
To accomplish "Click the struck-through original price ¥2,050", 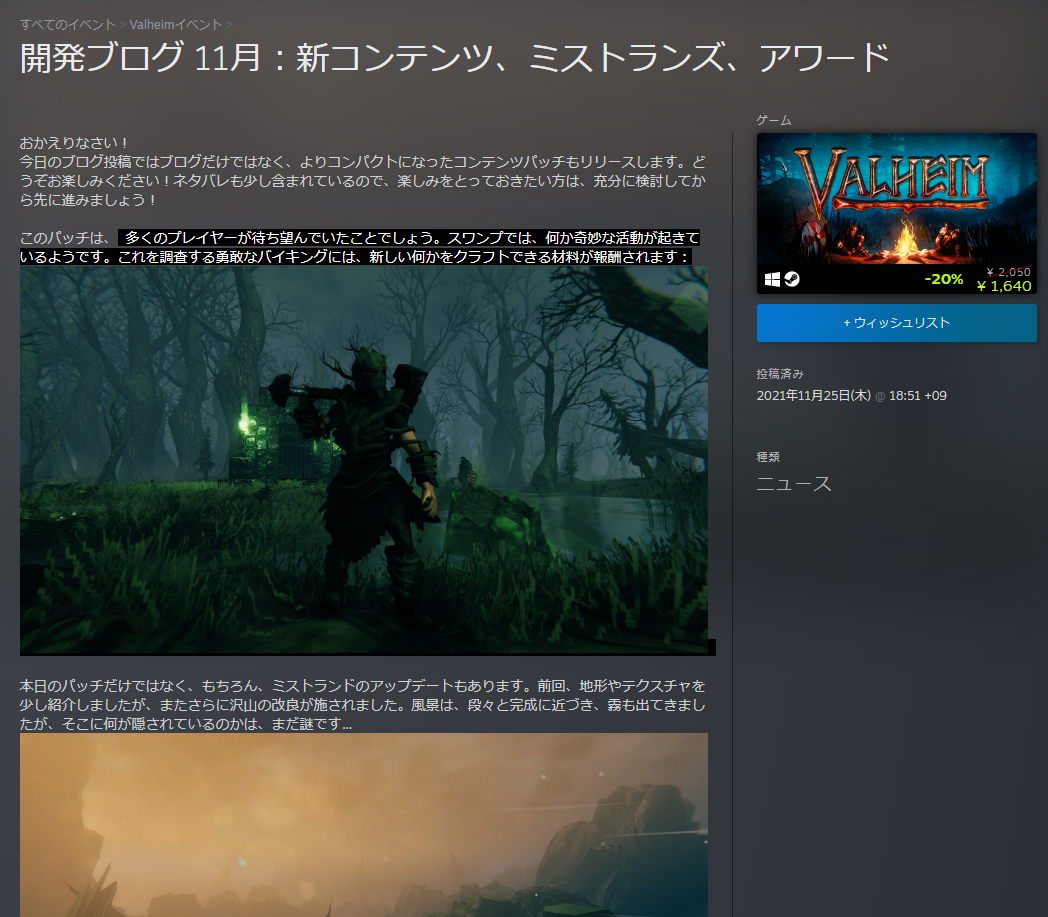I will click(x=1008, y=272).
